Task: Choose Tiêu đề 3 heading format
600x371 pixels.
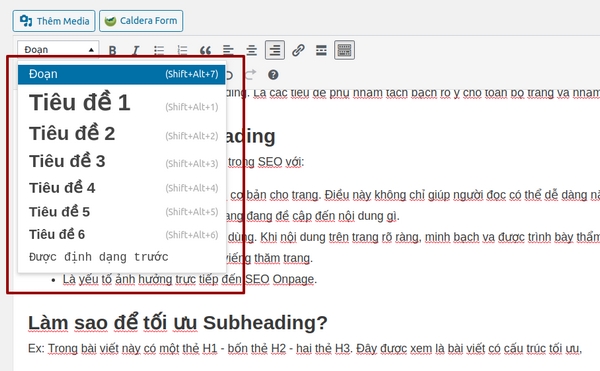Action: point(122,161)
